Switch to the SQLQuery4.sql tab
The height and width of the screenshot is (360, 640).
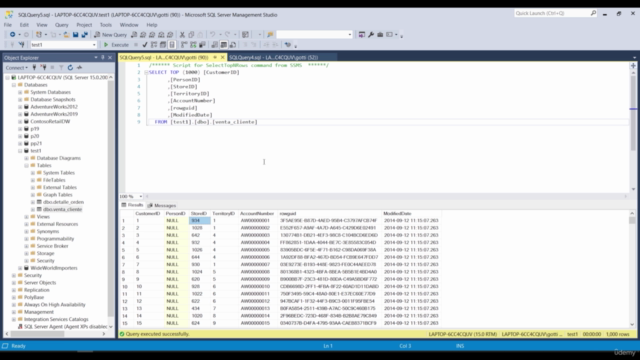[x=273, y=58]
